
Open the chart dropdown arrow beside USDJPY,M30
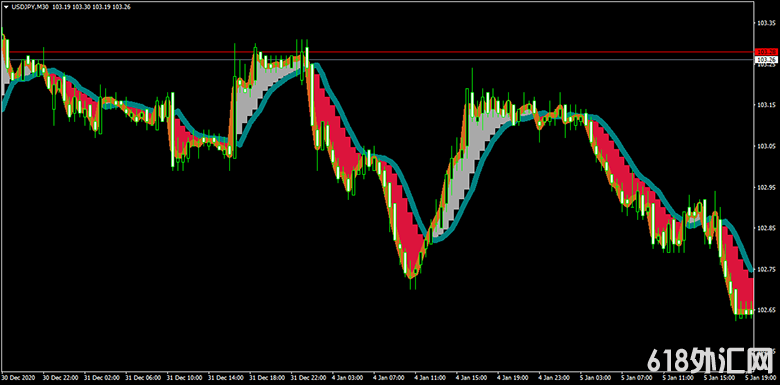pos(5,7)
